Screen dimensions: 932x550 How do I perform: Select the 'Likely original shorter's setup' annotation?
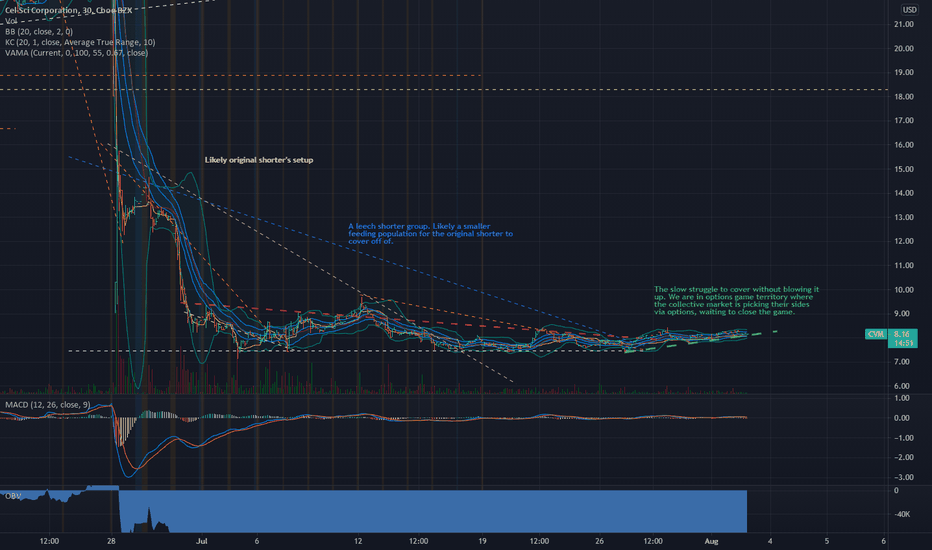[259, 160]
